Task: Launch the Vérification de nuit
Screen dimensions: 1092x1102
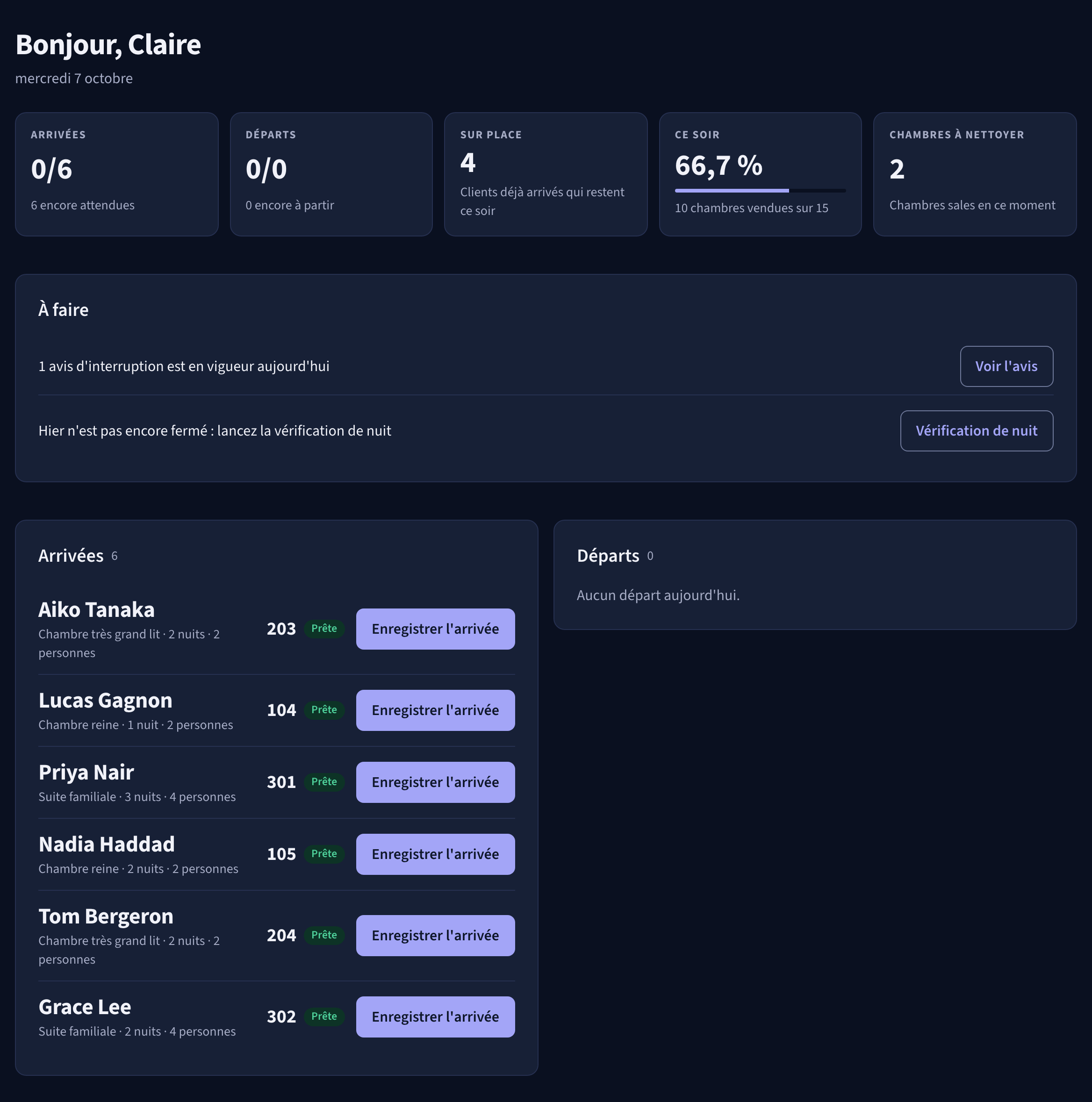Action: tap(977, 430)
